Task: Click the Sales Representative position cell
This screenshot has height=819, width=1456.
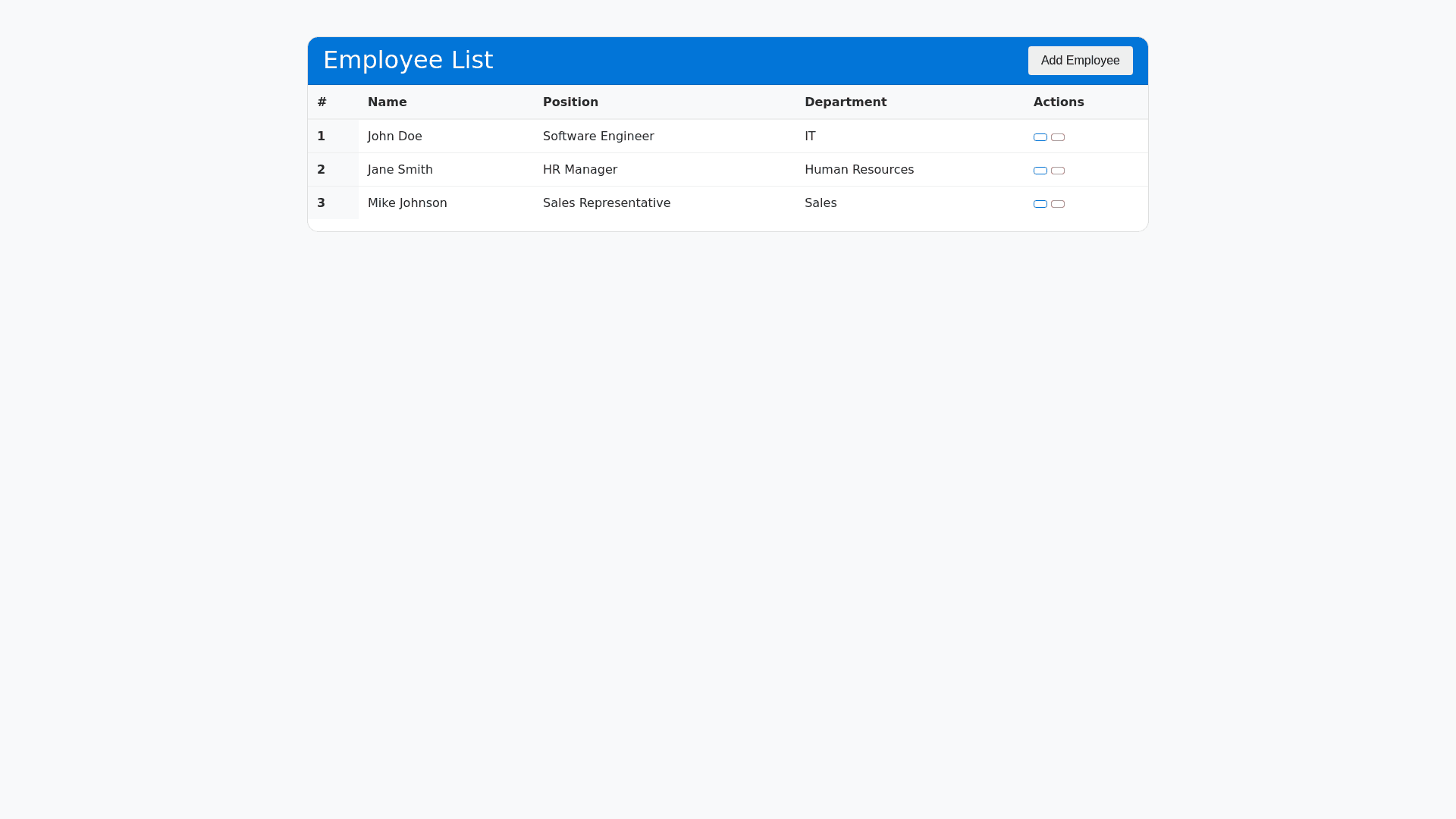Action: [x=606, y=203]
